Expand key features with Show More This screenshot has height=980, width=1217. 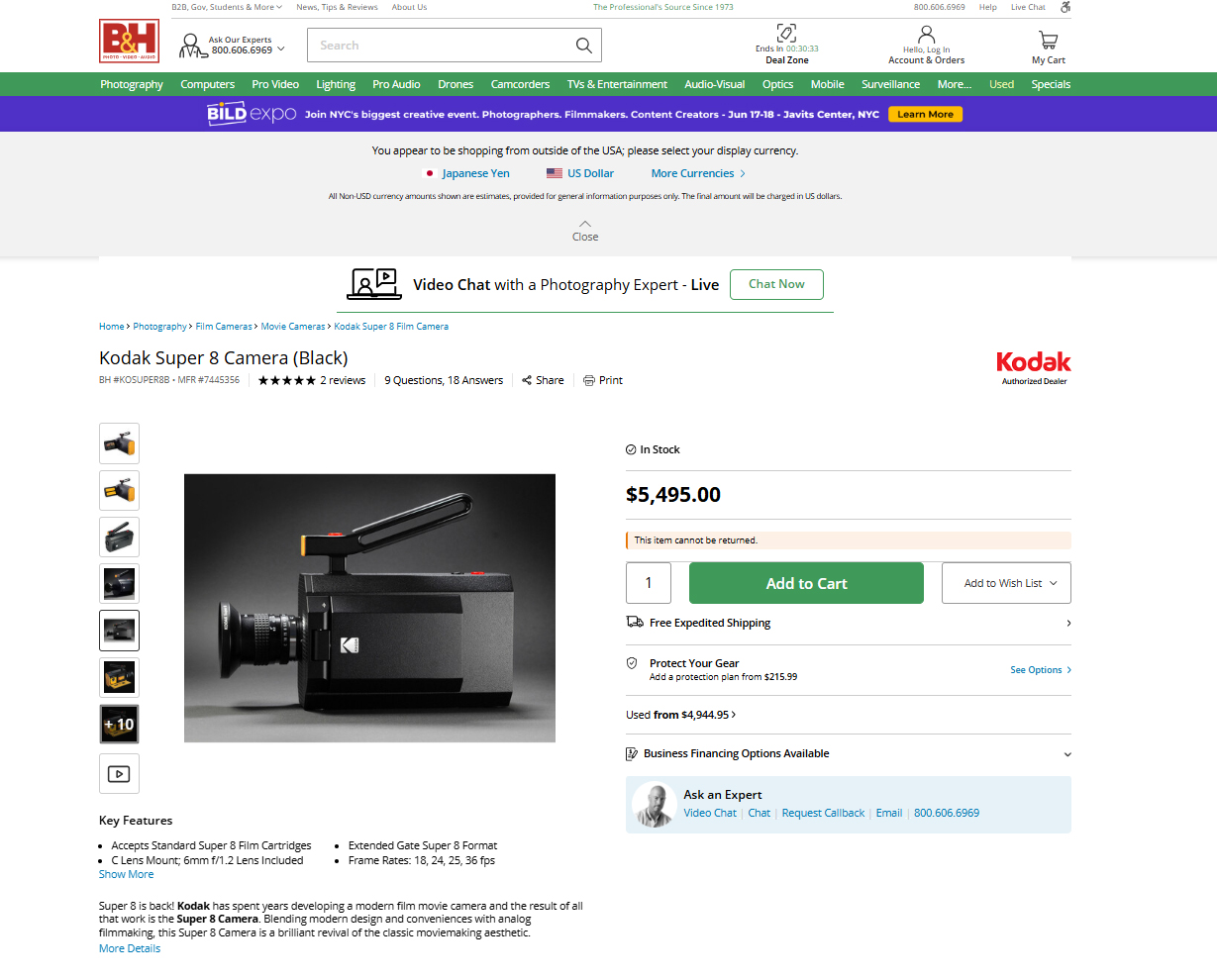coord(127,874)
